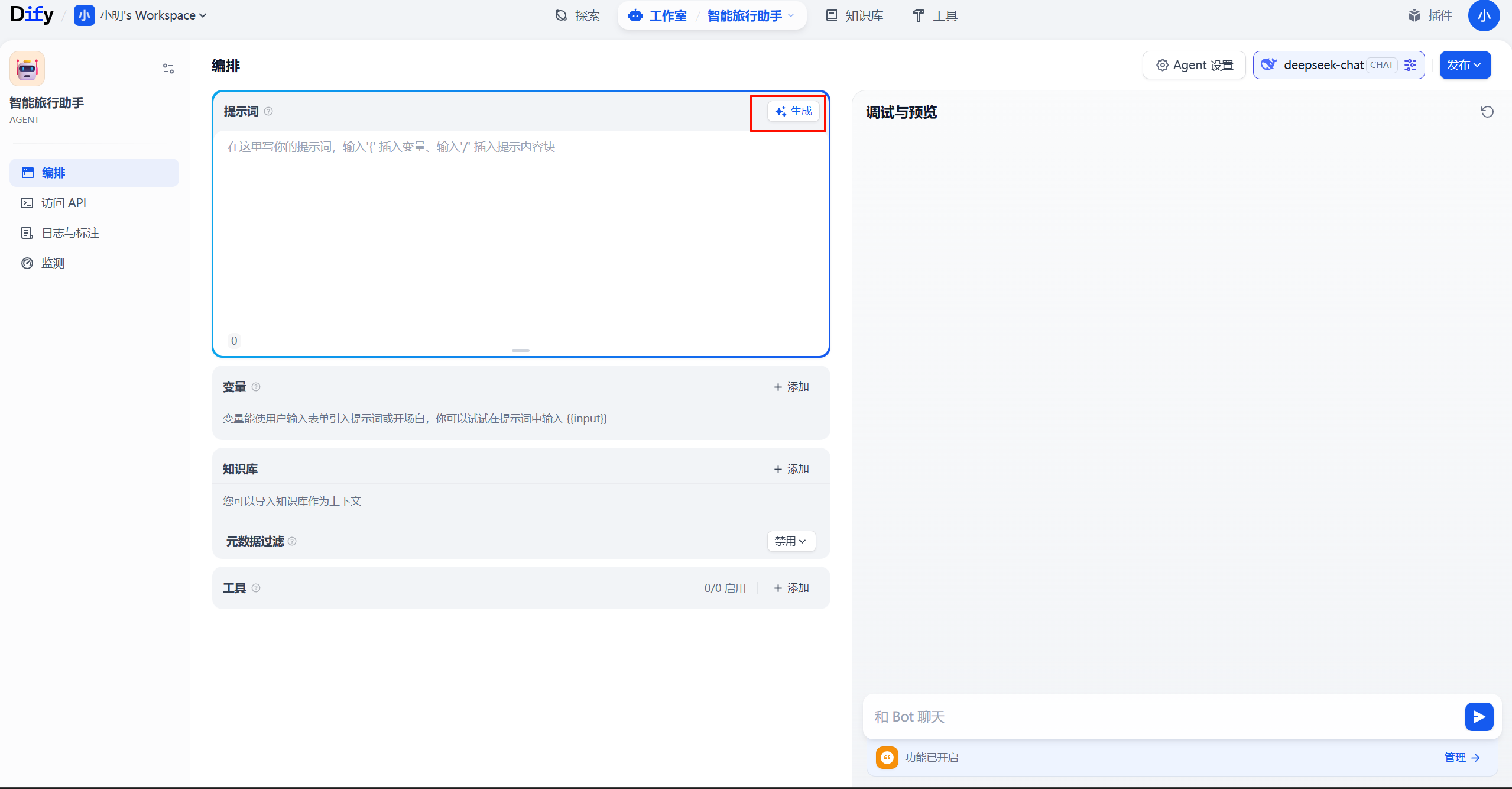Click help icon next to 元数据过滤

[292, 541]
